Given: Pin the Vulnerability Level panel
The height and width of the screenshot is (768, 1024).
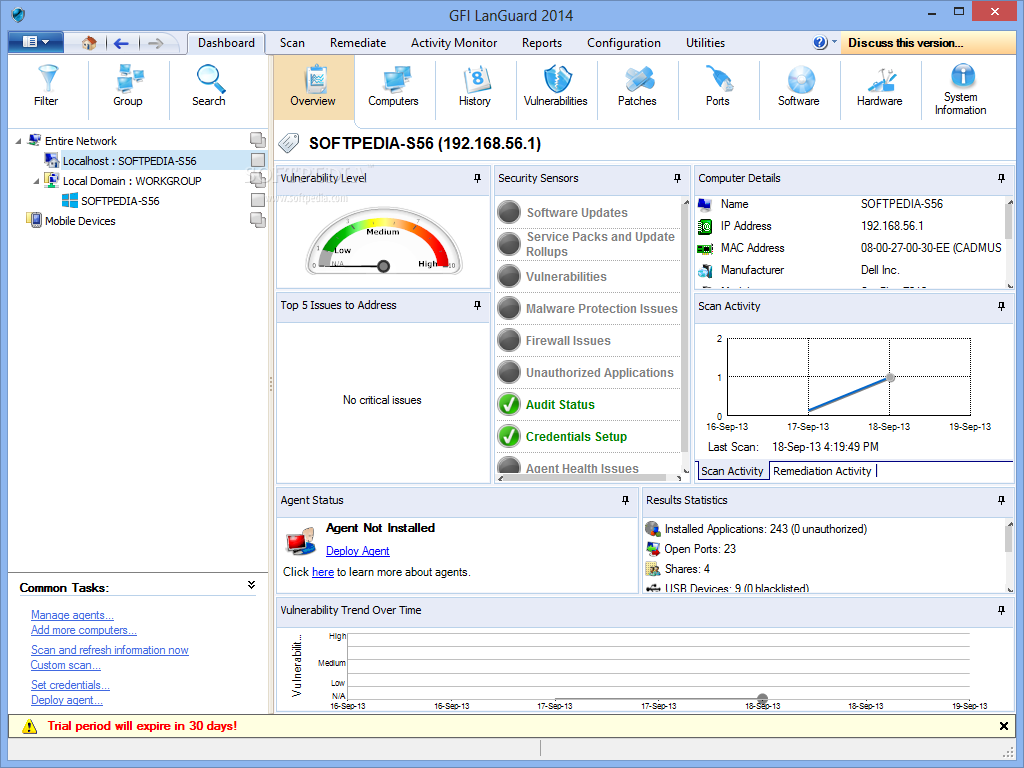Looking at the screenshot, I should click(x=477, y=178).
